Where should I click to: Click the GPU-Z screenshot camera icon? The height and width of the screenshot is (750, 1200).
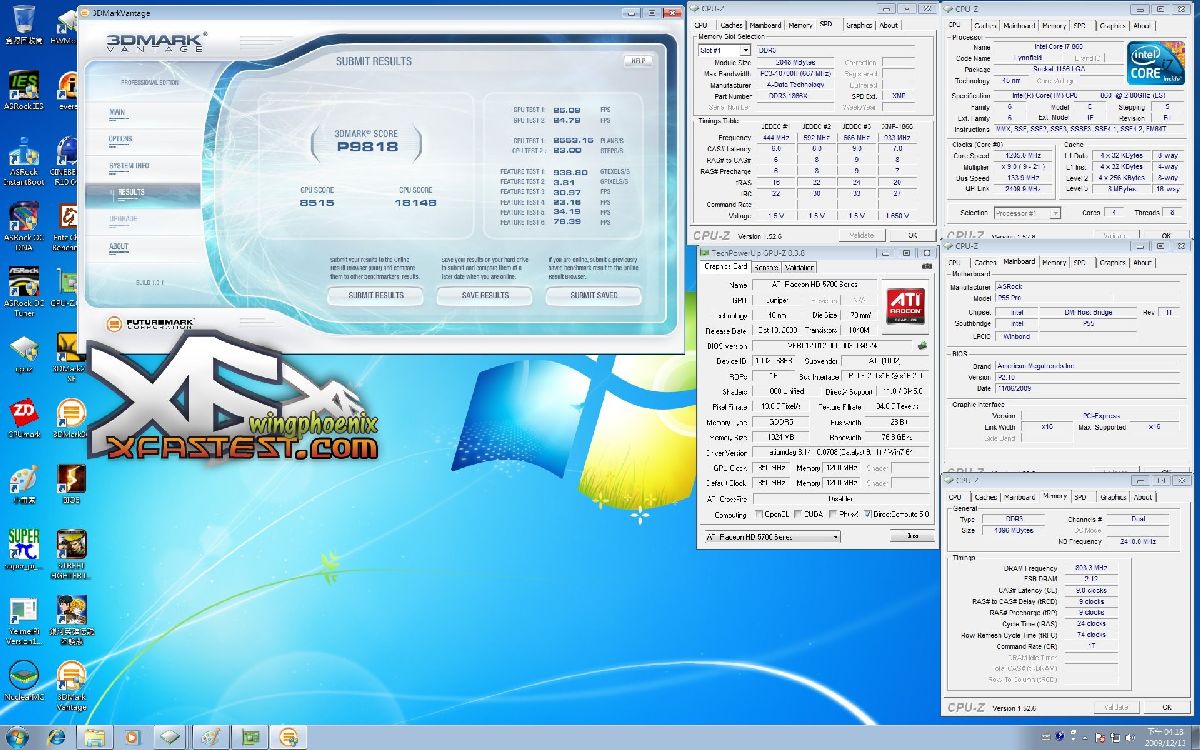click(x=927, y=267)
